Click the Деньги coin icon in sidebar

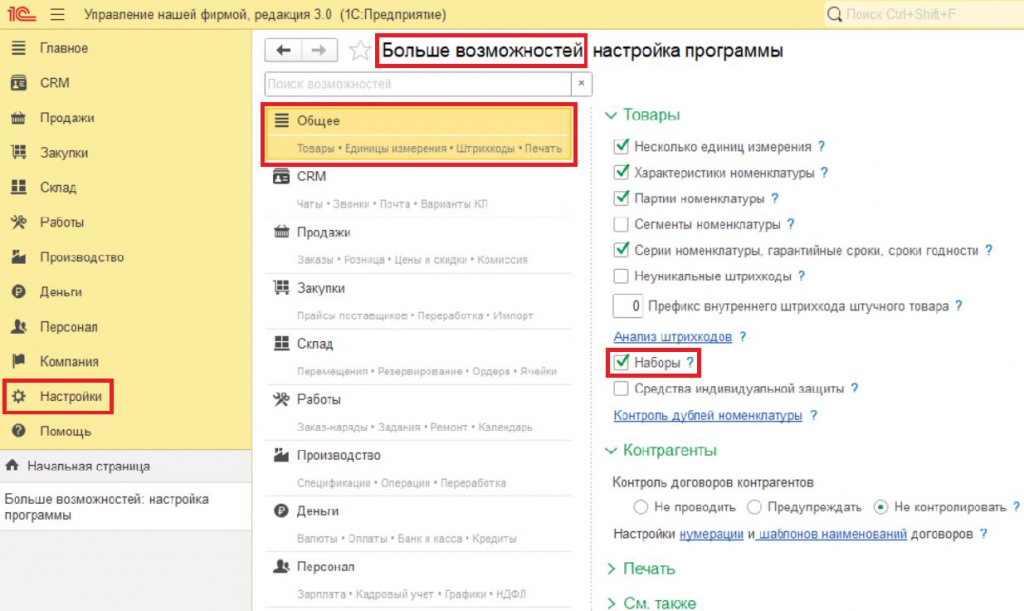pos(18,292)
